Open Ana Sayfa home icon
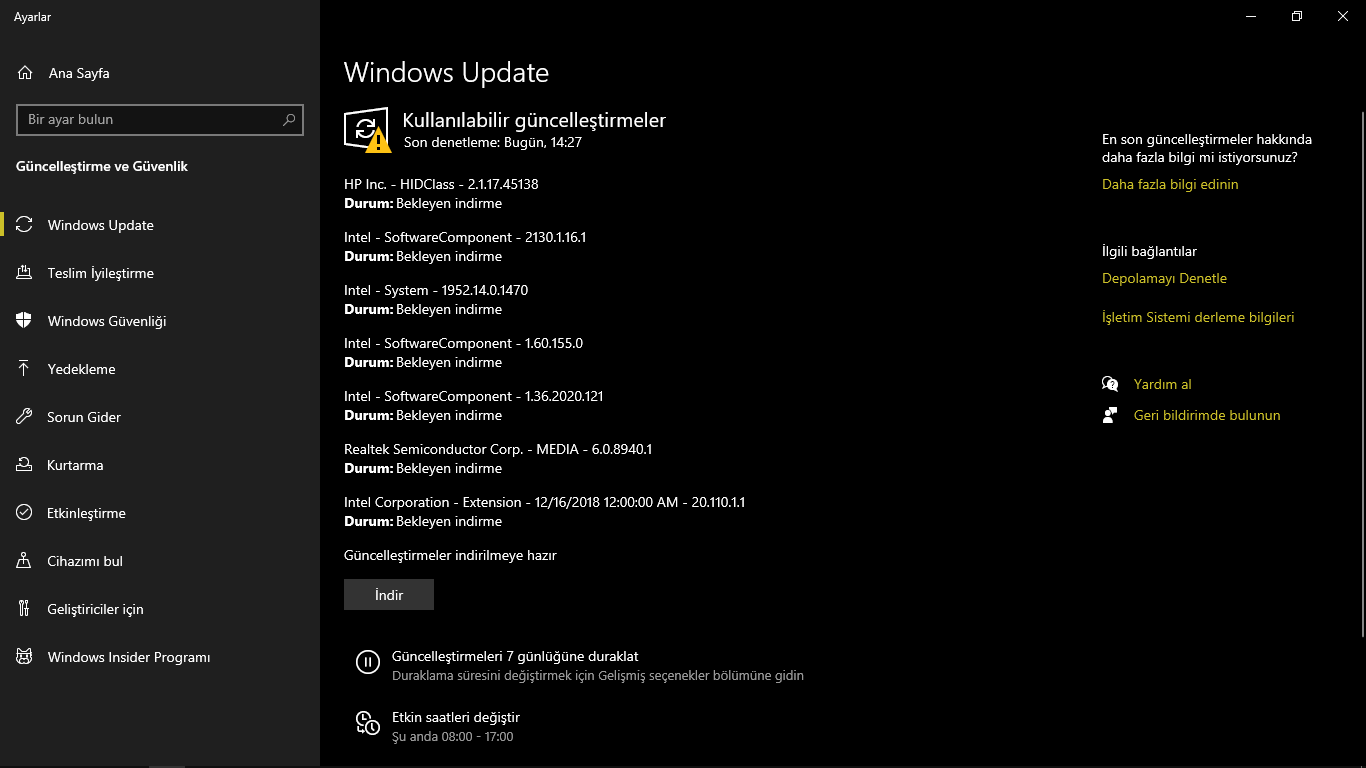This screenshot has height=768, width=1366. tap(25, 73)
